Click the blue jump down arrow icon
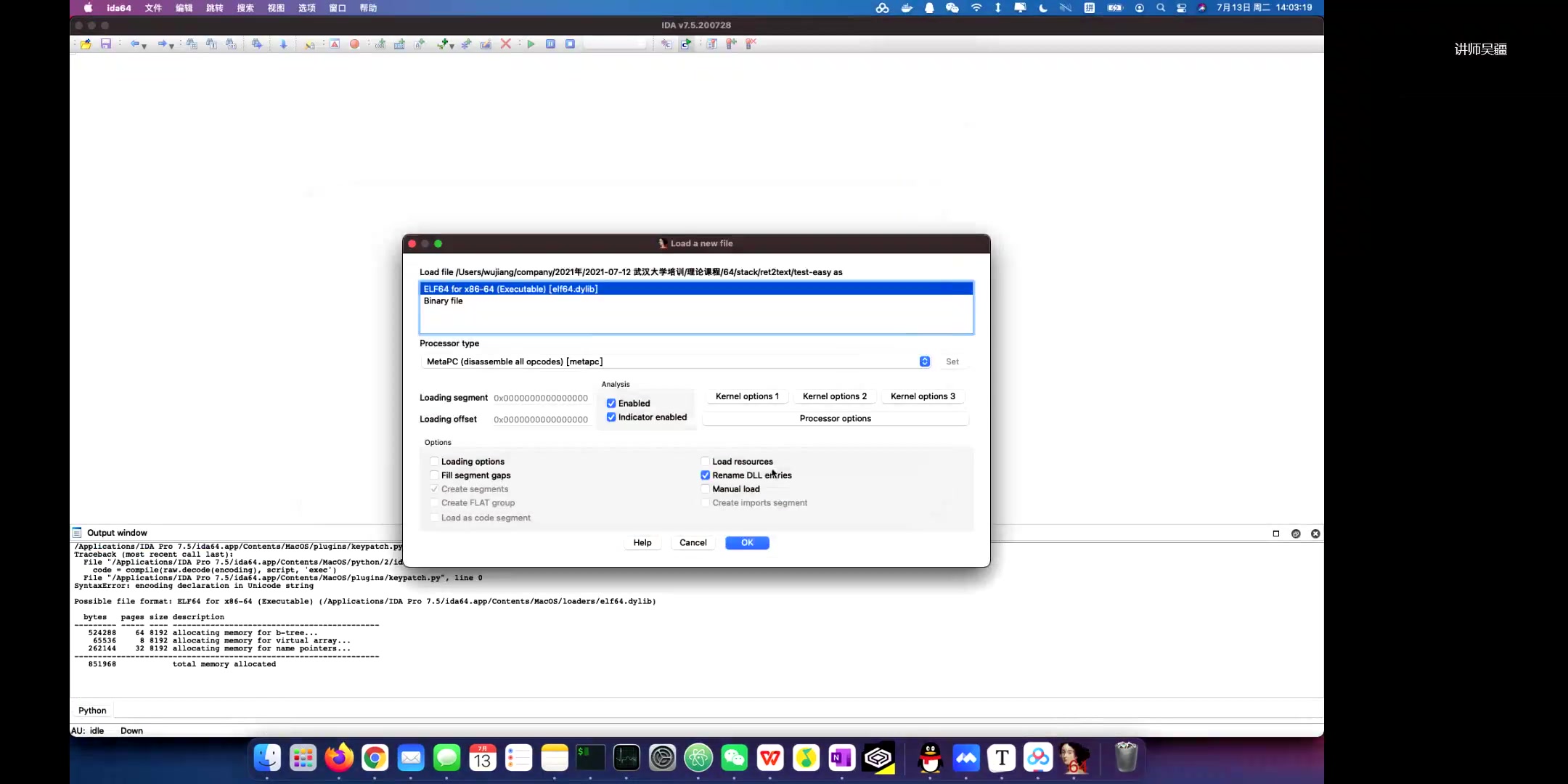 pos(283,44)
